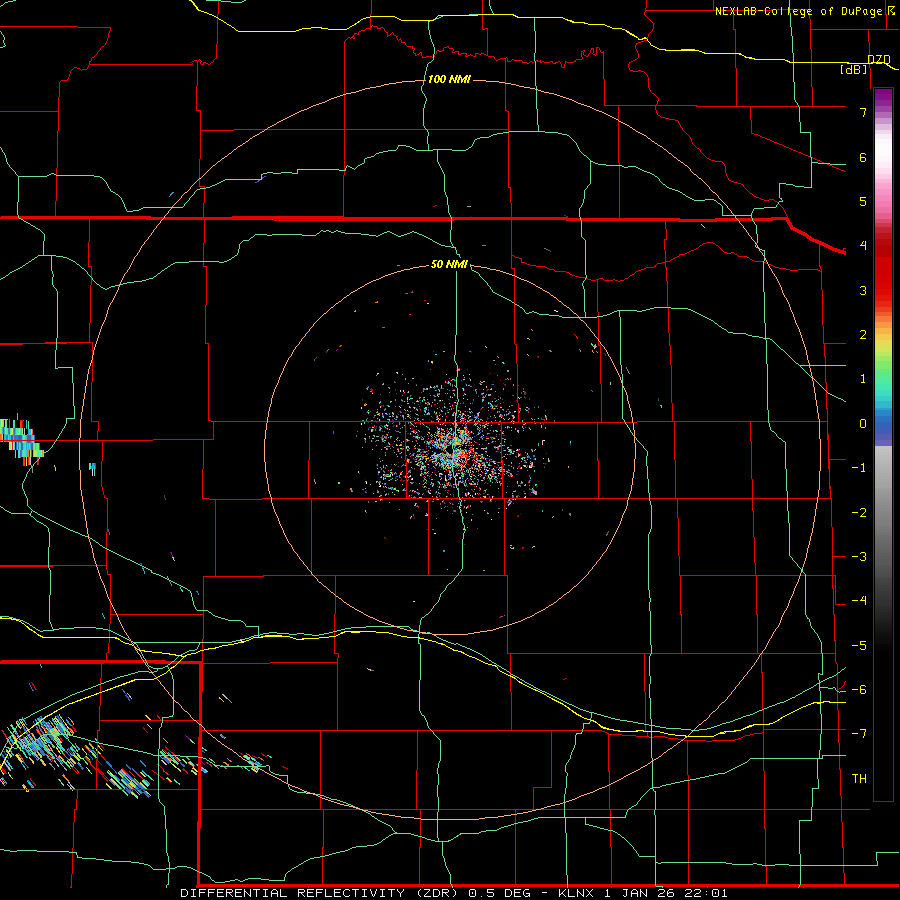Select the -5 value on the scale
This screenshot has width=900, height=900.
[x=859, y=646]
